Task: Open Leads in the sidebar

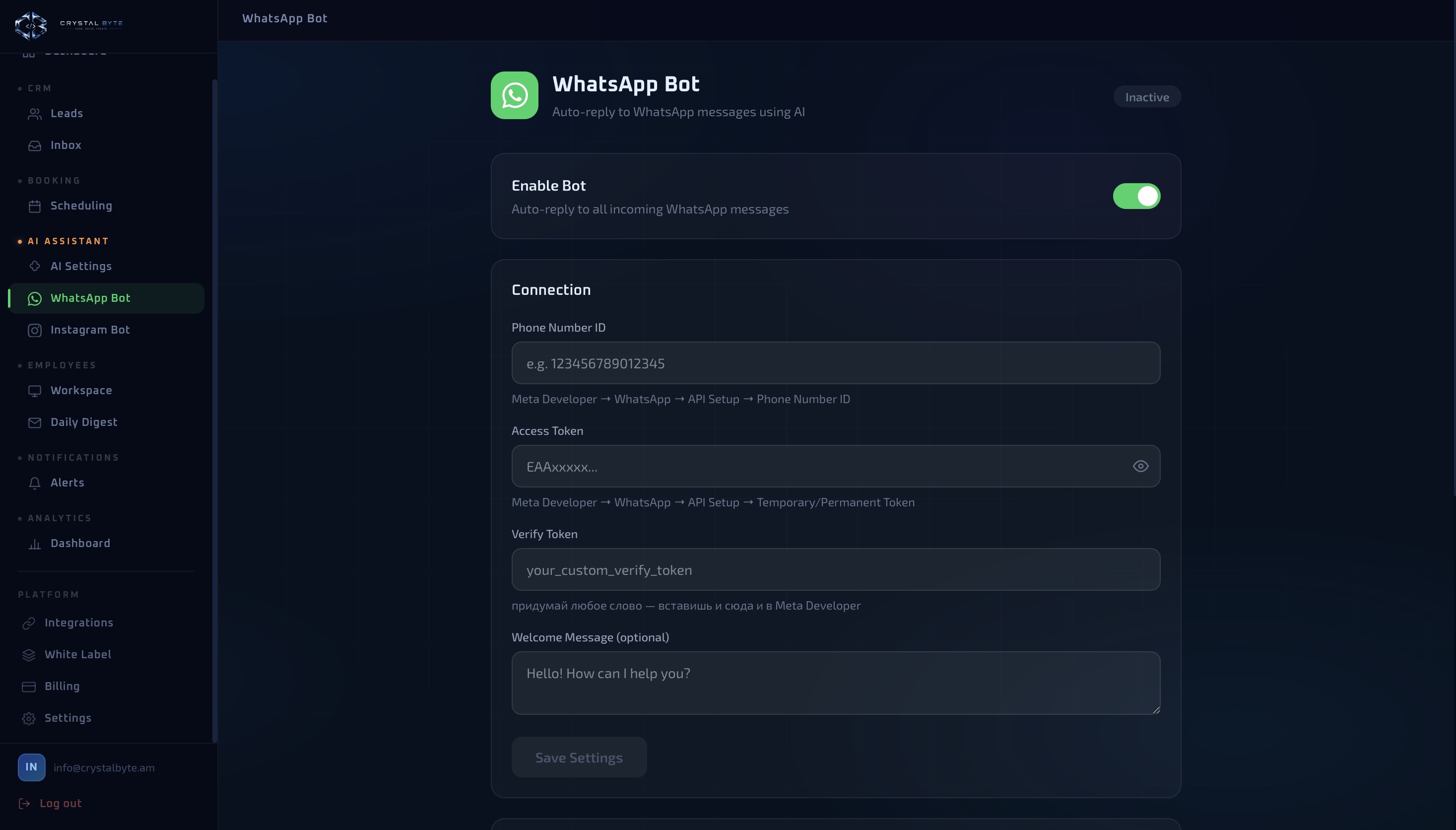Action: click(x=106, y=114)
